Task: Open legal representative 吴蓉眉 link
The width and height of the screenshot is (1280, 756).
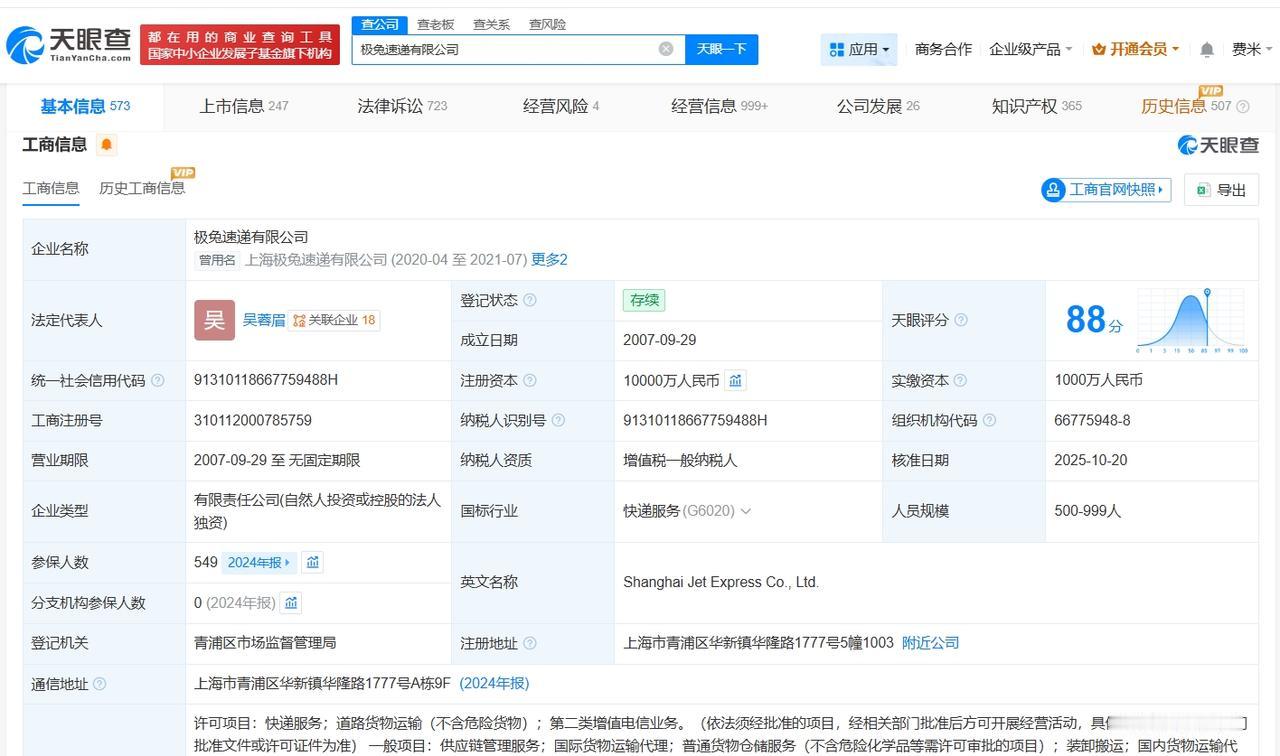Action: [x=264, y=320]
